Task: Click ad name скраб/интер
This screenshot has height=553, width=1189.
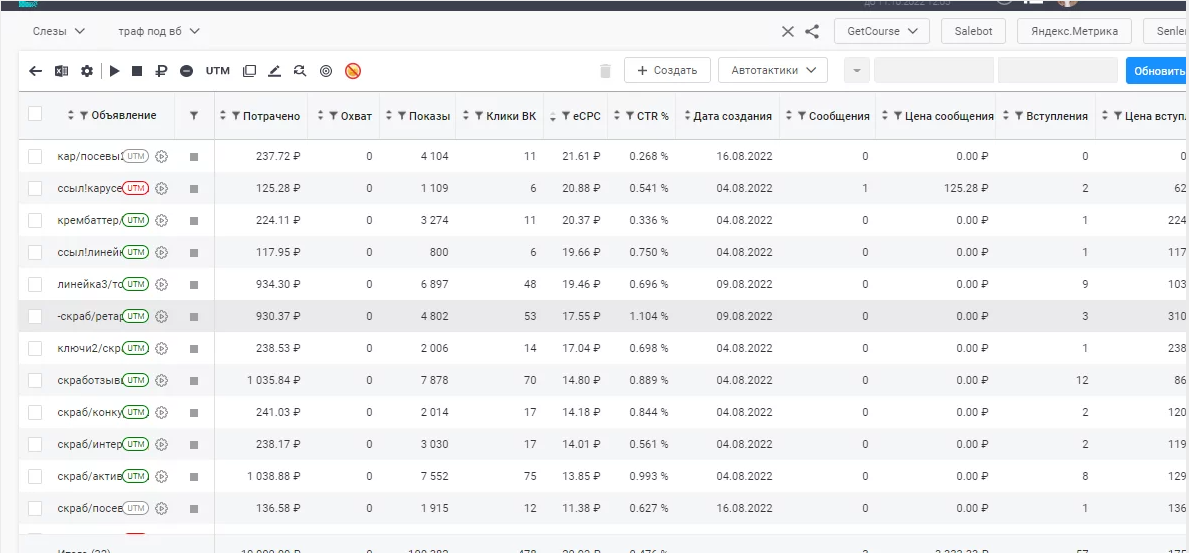Action: (89, 445)
